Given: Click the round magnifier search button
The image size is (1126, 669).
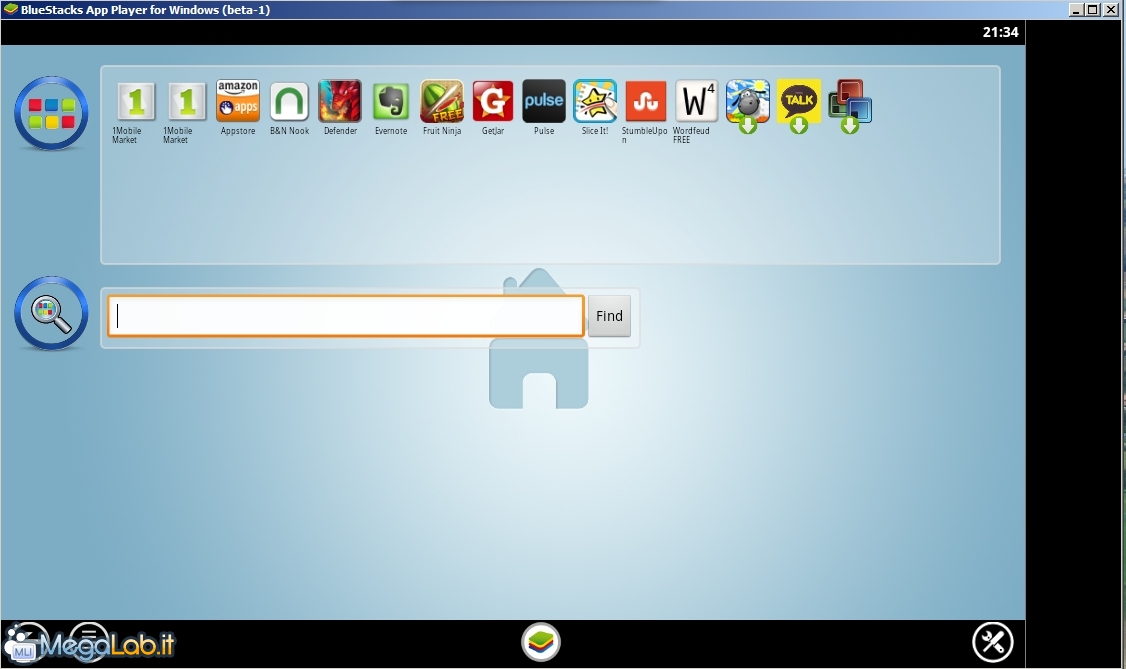Looking at the screenshot, I should click(x=51, y=313).
